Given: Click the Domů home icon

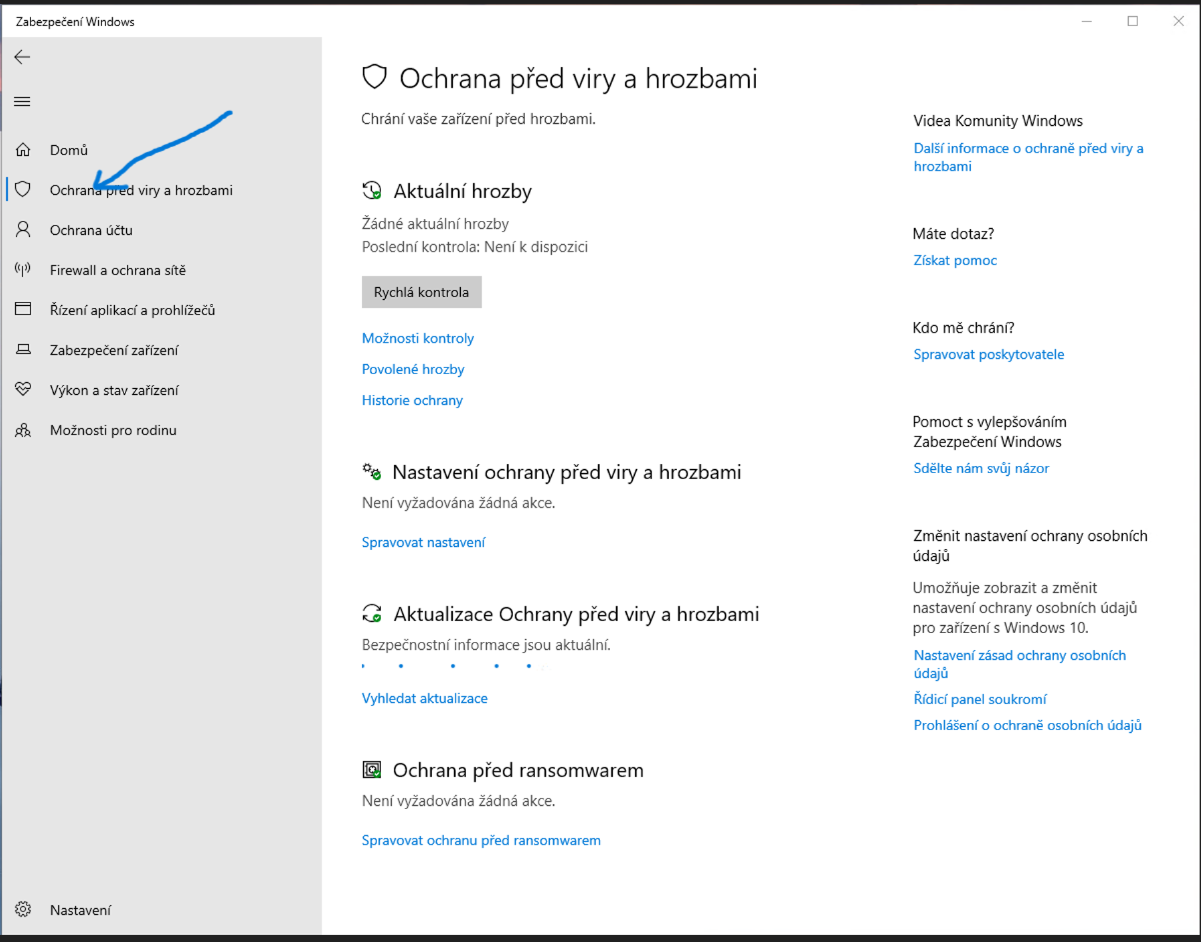Looking at the screenshot, I should point(23,150).
